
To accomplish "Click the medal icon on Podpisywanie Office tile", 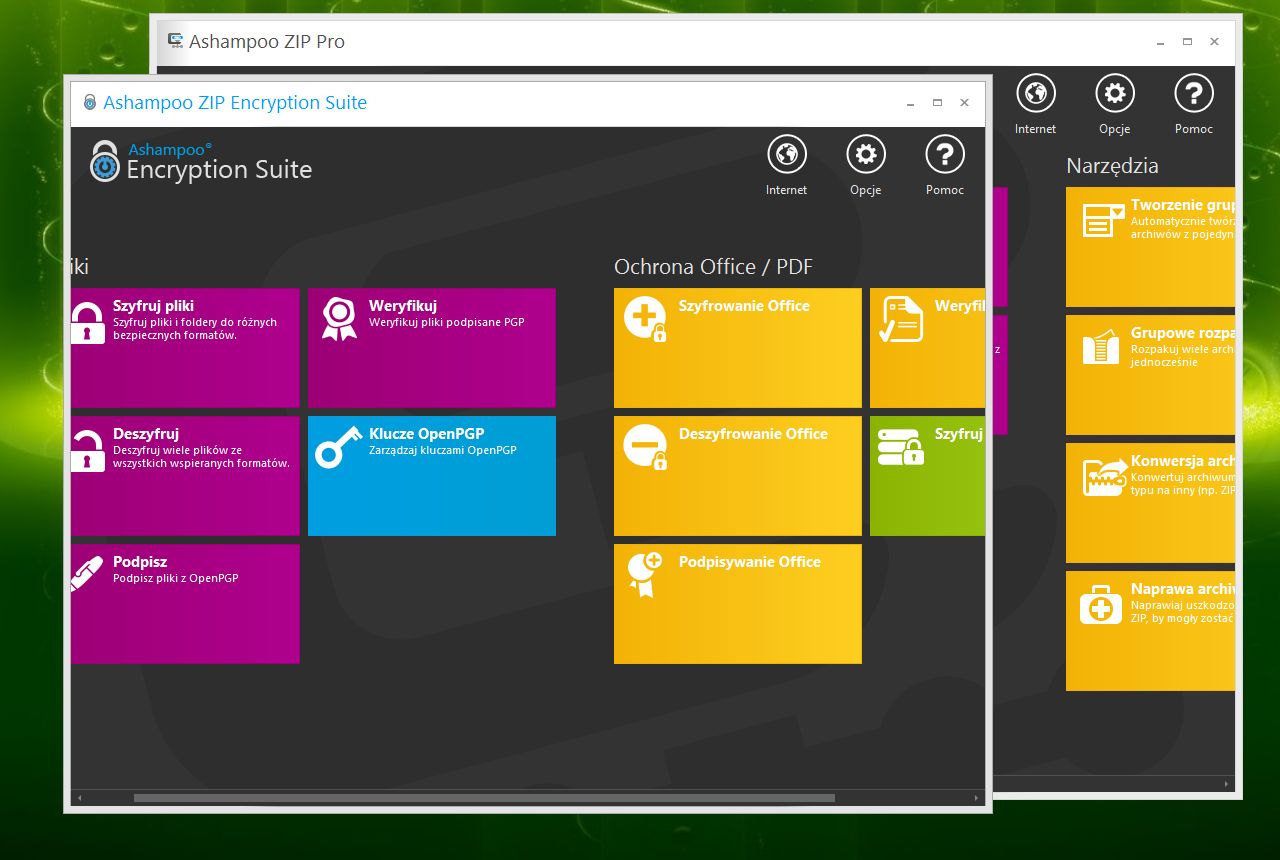I will coord(645,574).
